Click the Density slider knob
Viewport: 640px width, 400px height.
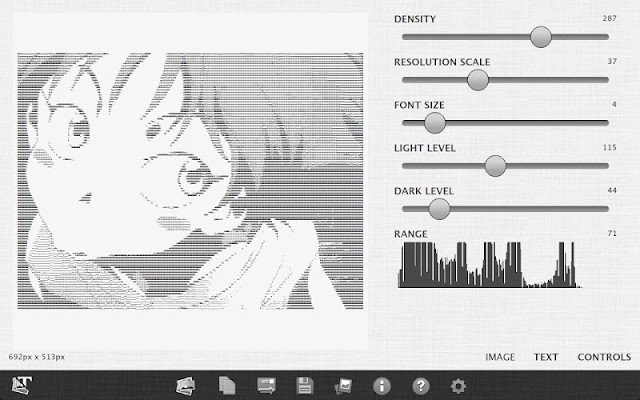pyautogui.click(x=541, y=37)
